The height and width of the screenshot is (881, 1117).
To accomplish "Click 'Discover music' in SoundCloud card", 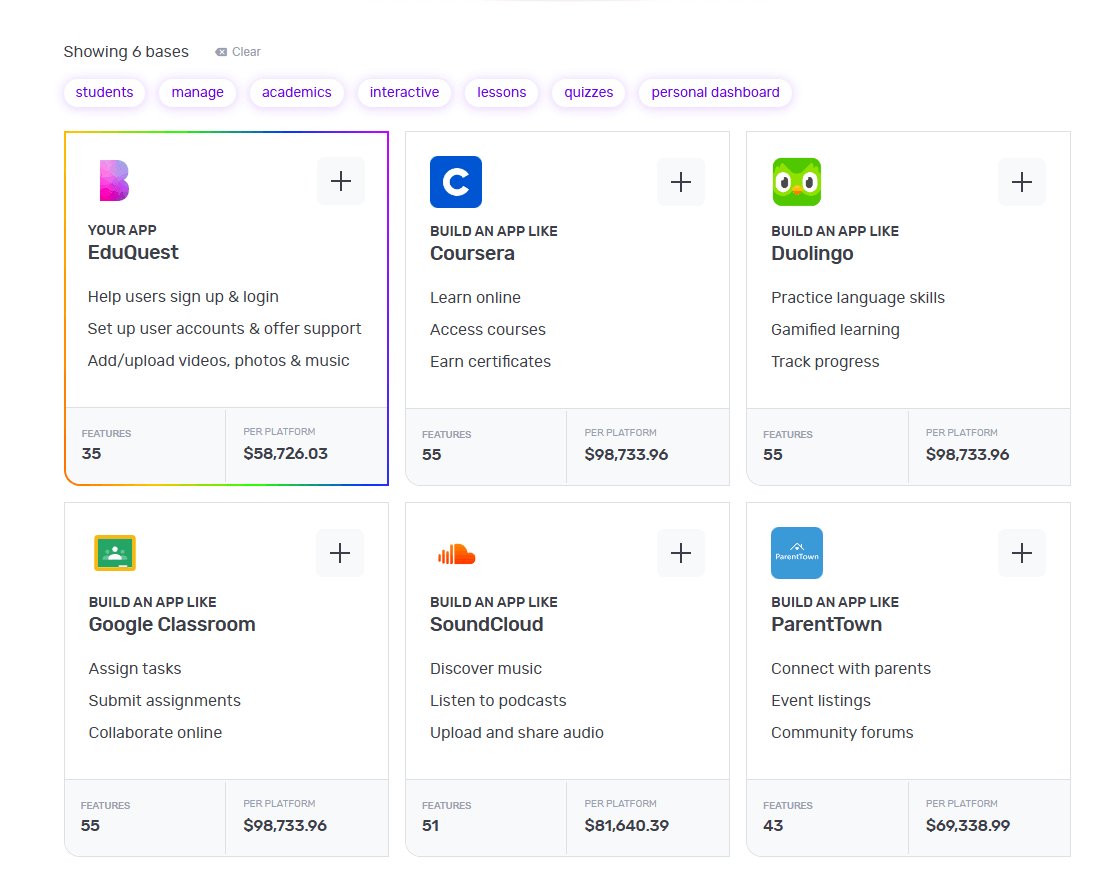I will 486,669.
